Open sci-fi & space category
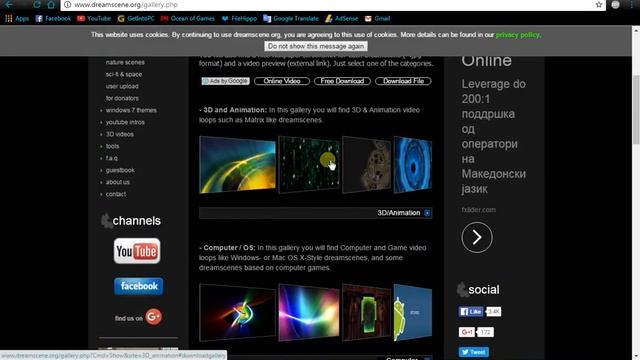Screen dimensions: 640x360 pos(124,74)
